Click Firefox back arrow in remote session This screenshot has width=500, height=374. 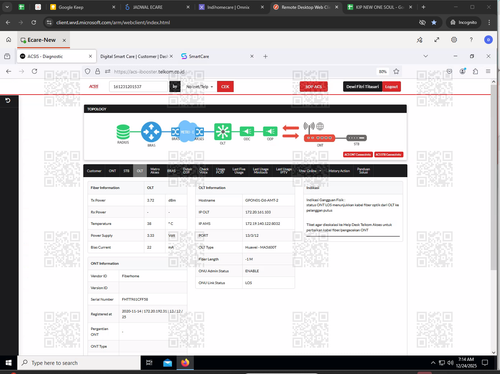(9, 71)
